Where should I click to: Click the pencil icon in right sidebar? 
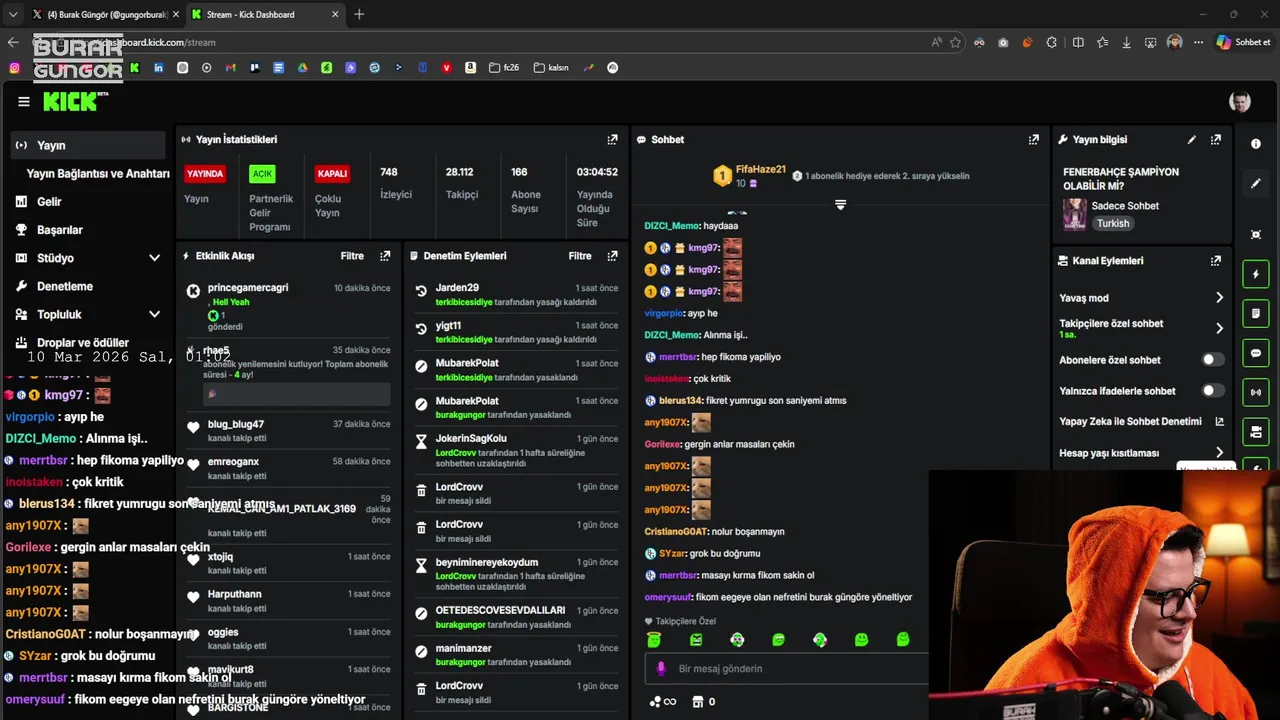[x=1256, y=184]
